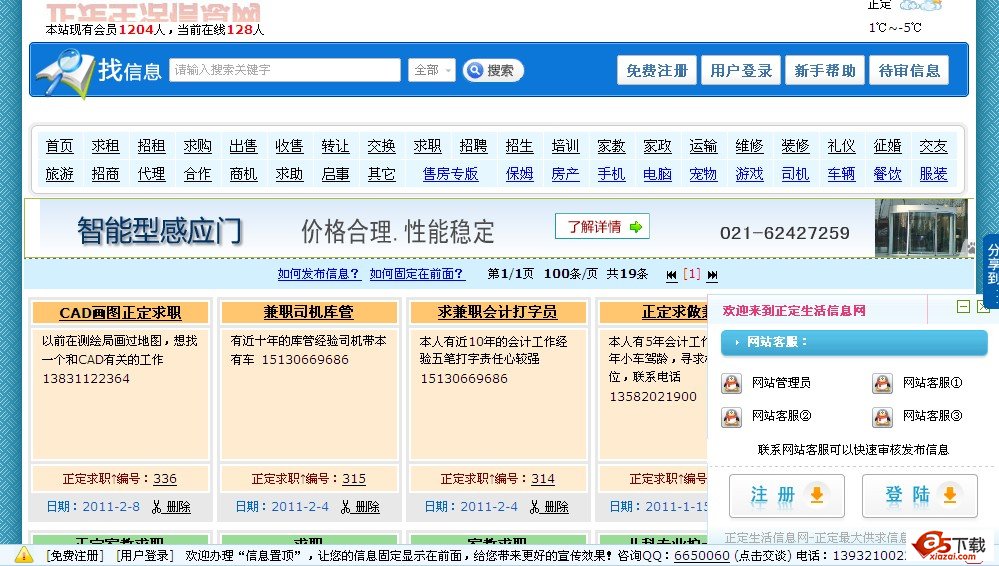Screen dimensions: 999x566
Task: Contact 网站客服② via QQ icon
Action: 731,417
